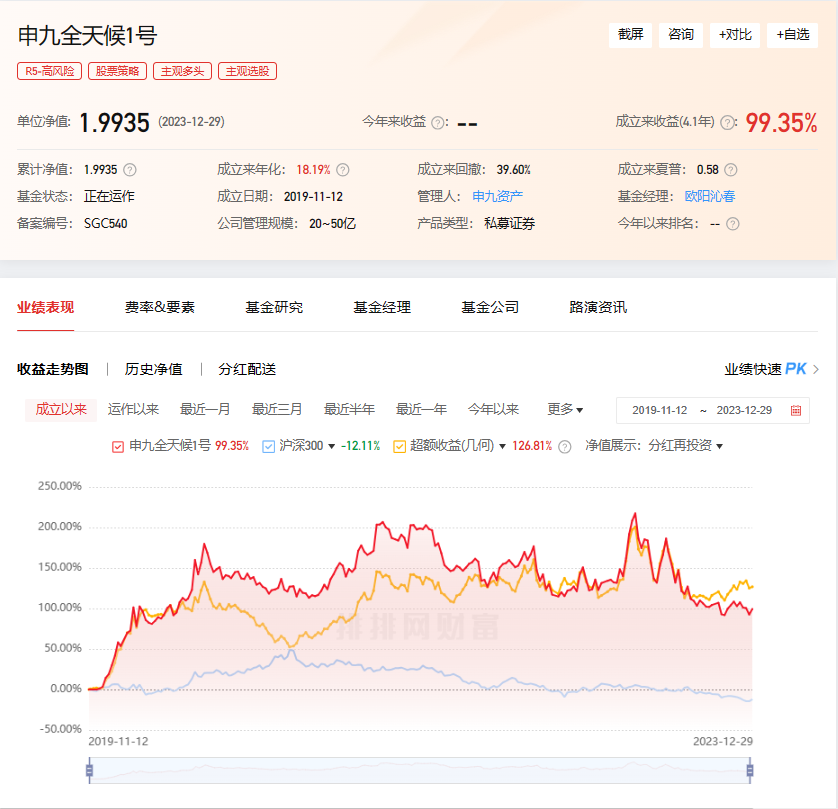Click 成立日期 value 2019-11-12
The height and width of the screenshot is (809, 838).
coord(313,197)
